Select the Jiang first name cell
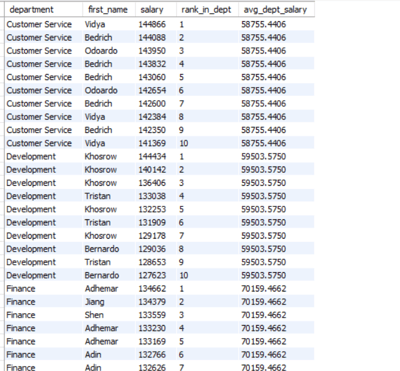Screen dimensions: 400x371 point(94,302)
